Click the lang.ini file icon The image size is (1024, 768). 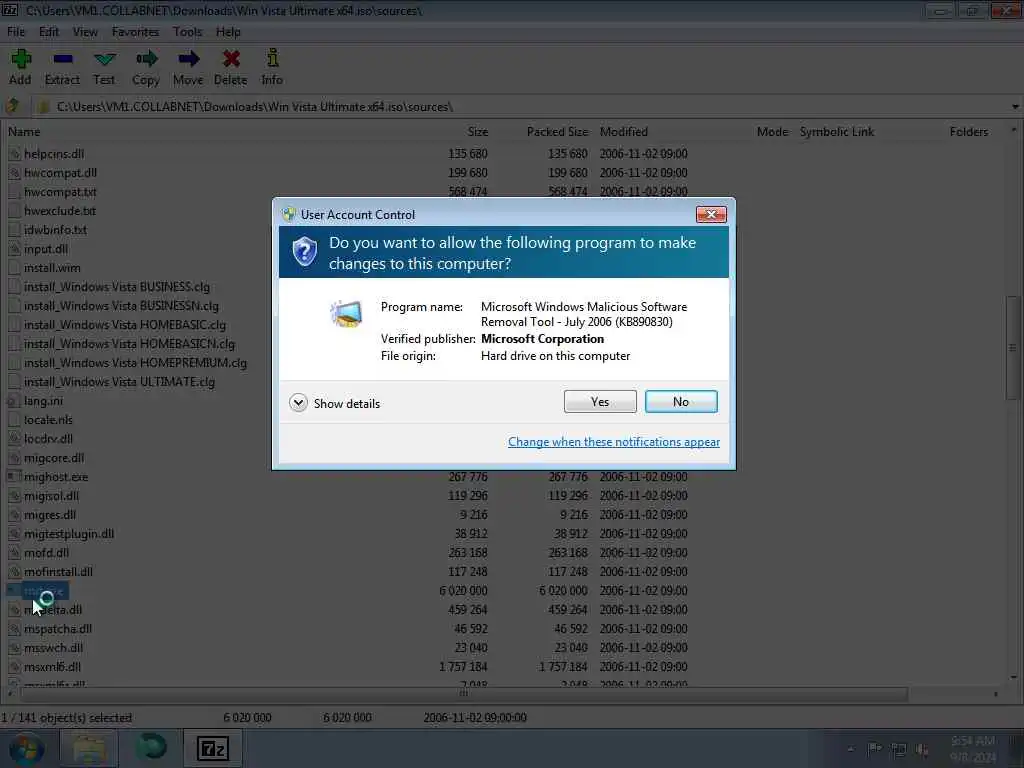coord(14,401)
